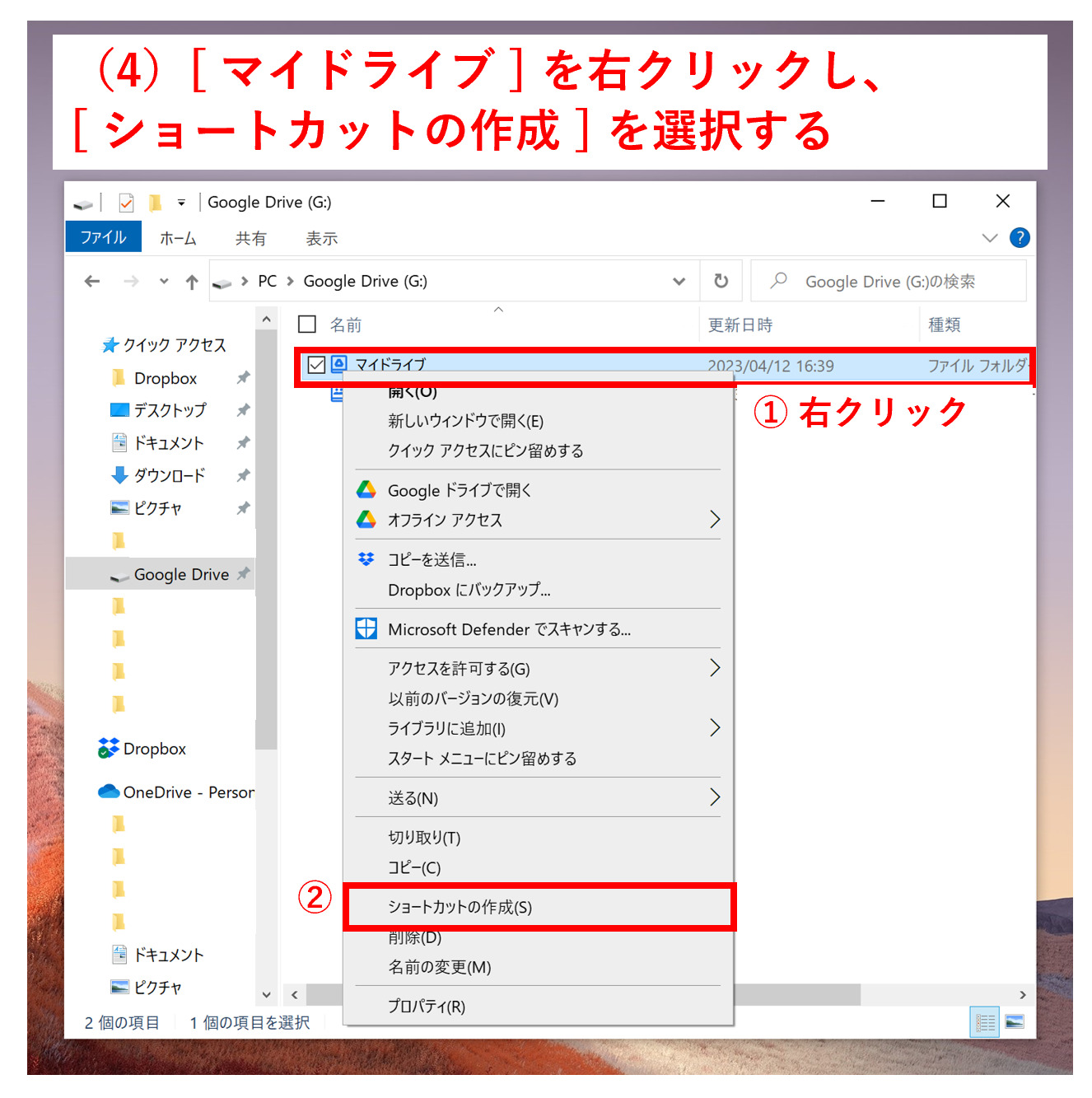The image size is (1092, 1098).
Task: Unpin Dropbox using its pin icon
Action: [243, 378]
